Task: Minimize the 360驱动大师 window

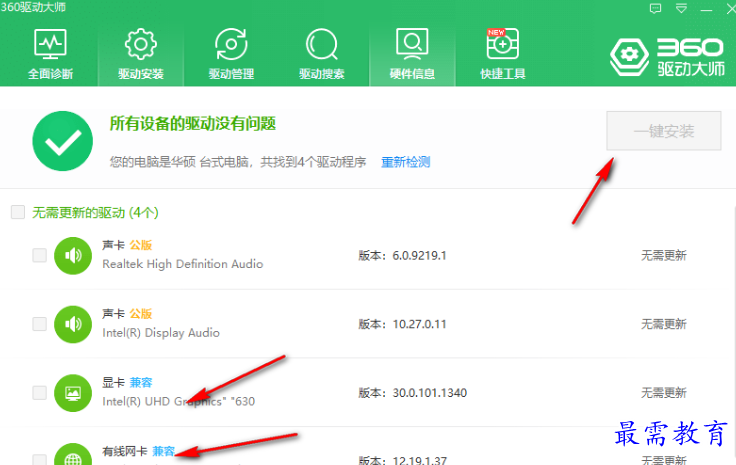Action: pos(706,9)
